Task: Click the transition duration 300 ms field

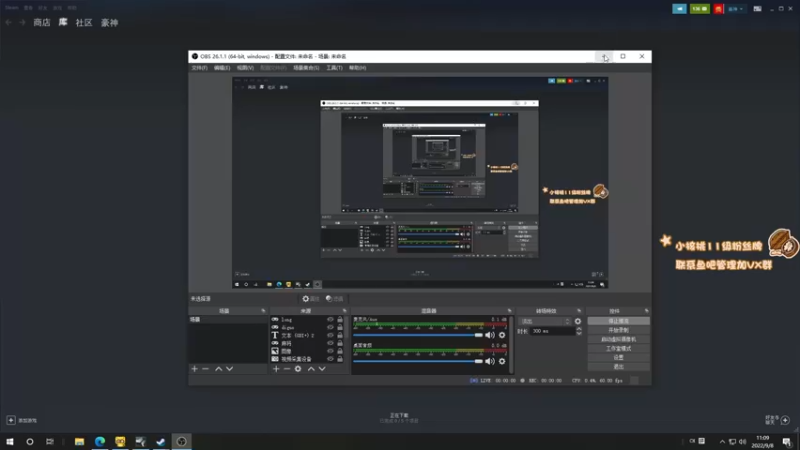Action: click(x=553, y=331)
